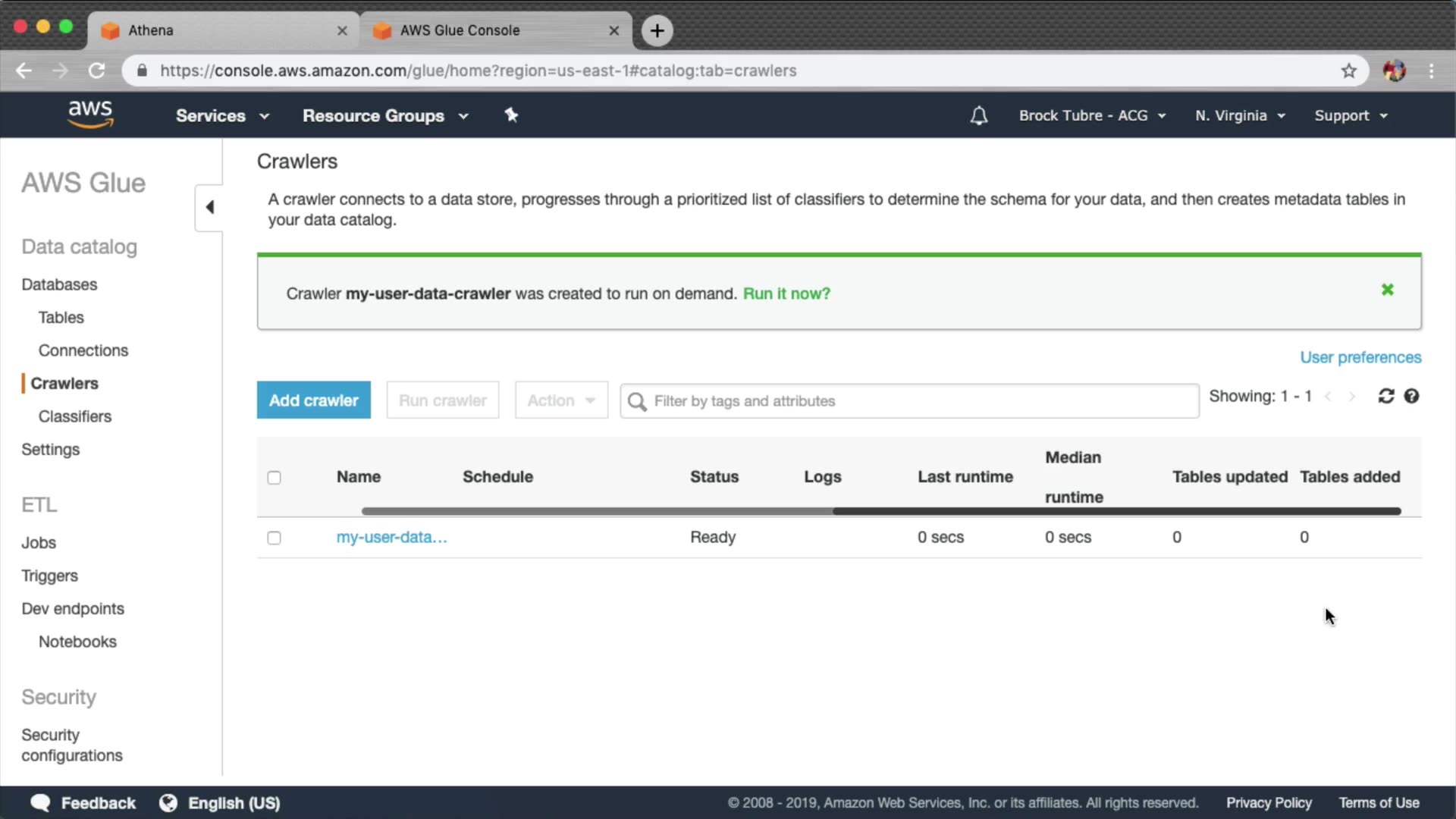Open the N. Virginia region selector
Viewport: 1456px width, 819px height.
tap(1239, 116)
